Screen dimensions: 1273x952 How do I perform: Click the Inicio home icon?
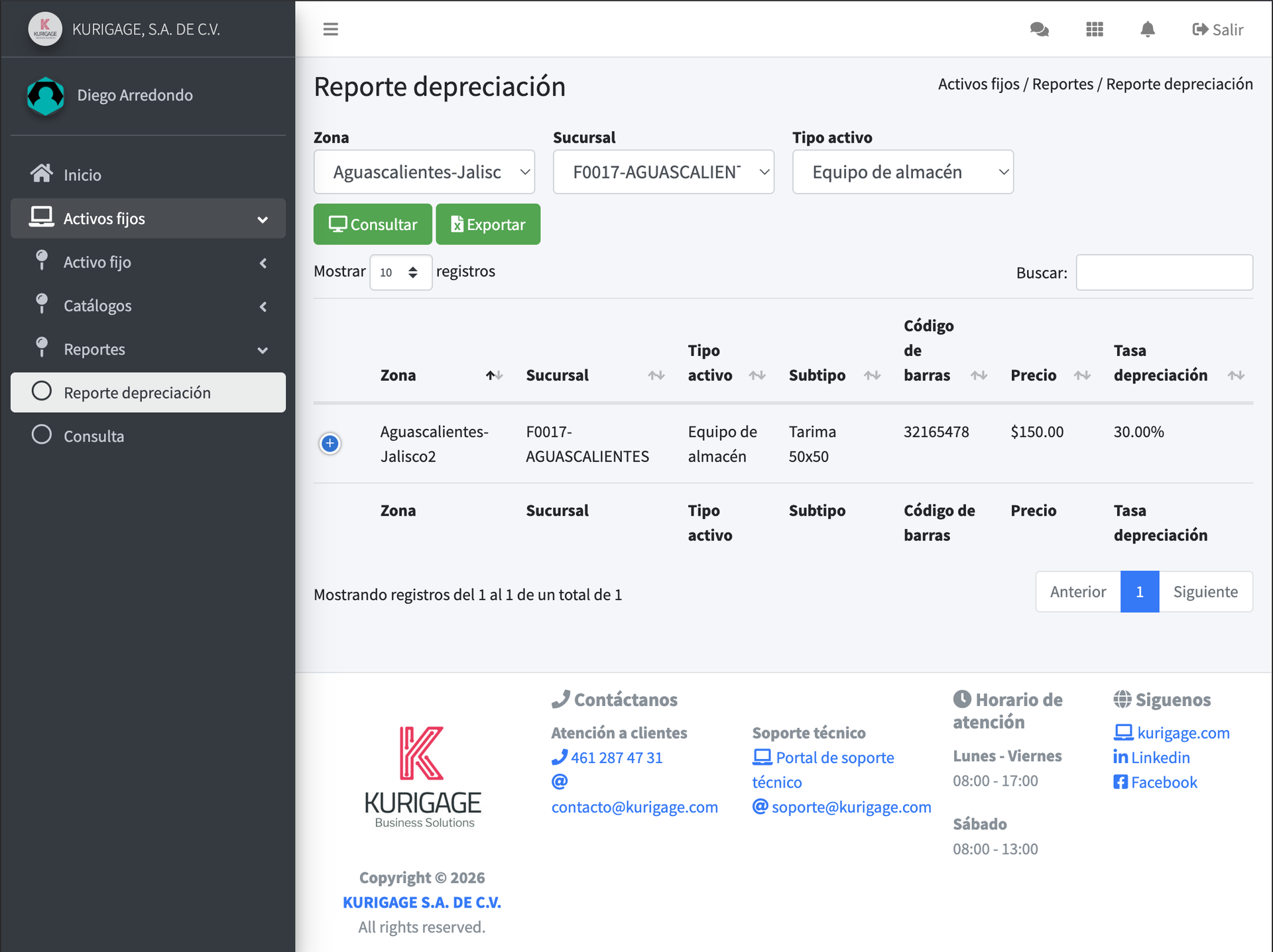[42, 174]
